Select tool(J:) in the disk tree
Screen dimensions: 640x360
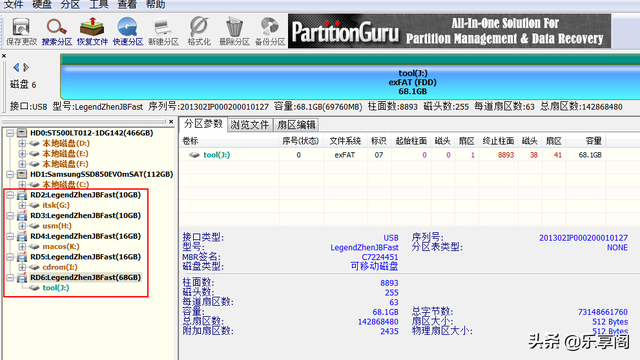[56, 288]
